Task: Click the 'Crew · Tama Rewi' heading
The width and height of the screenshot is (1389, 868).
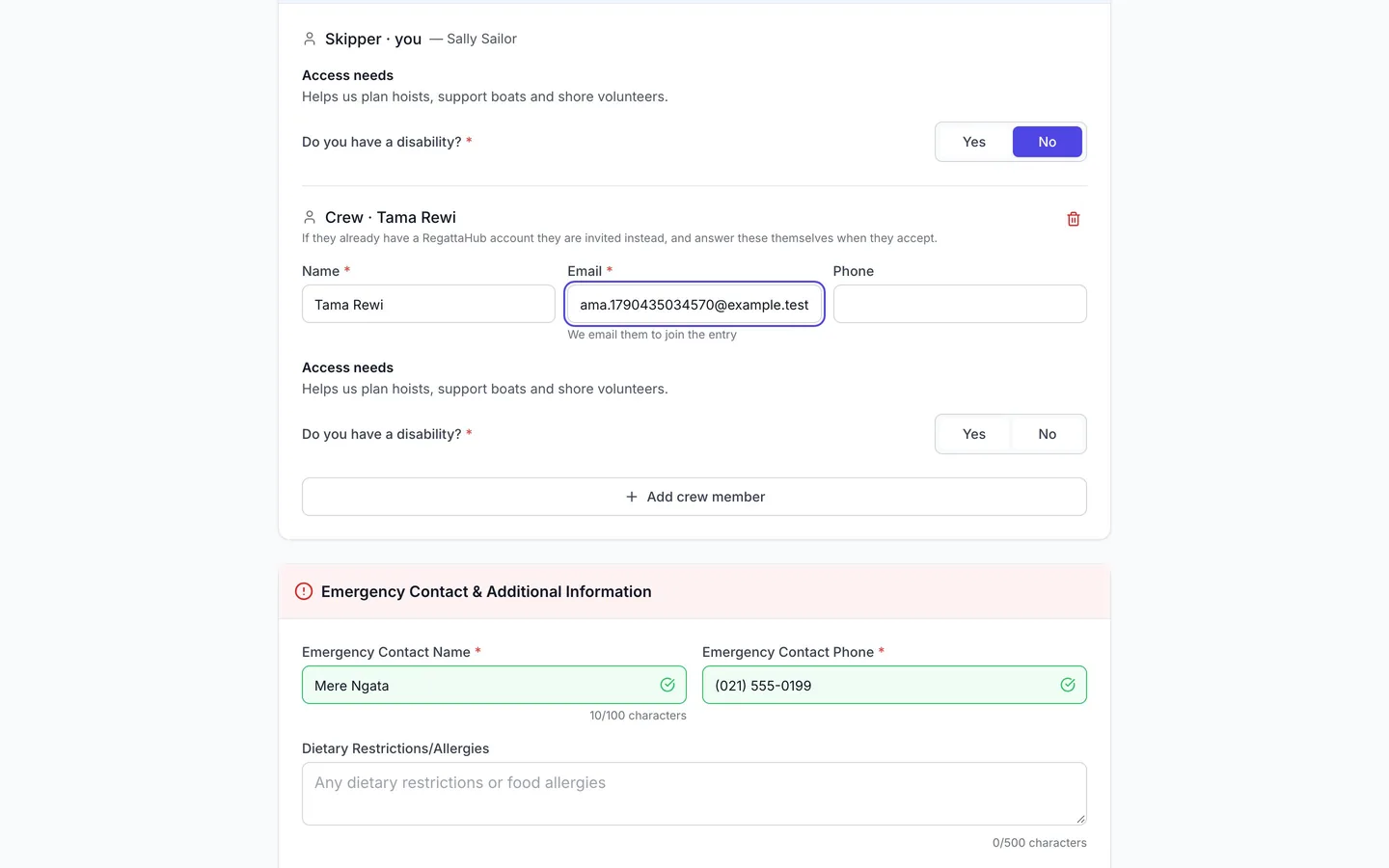Action: [391, 217]
